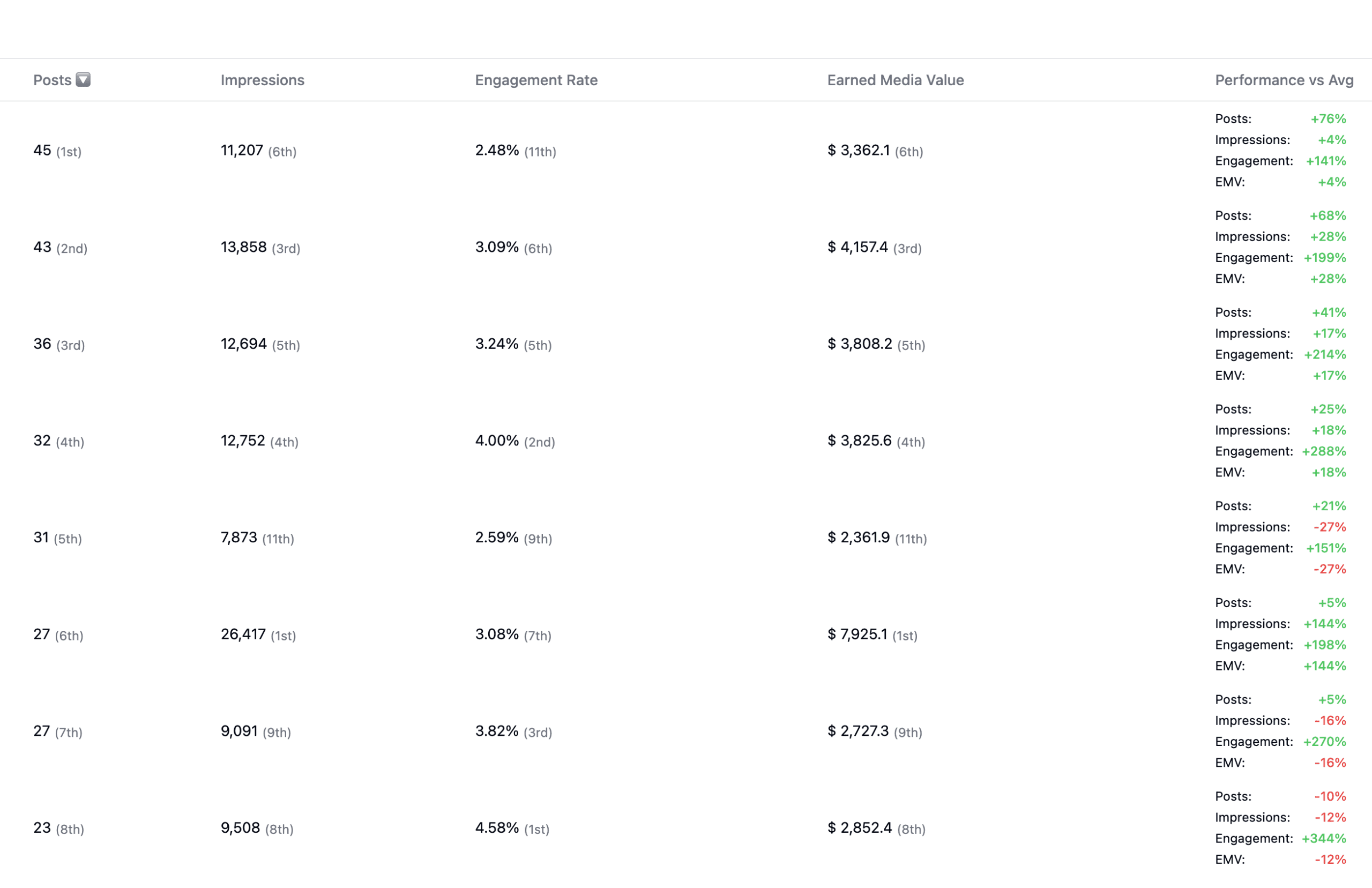
Task: Select the row with 31 posts
Action: coord(41,538)
